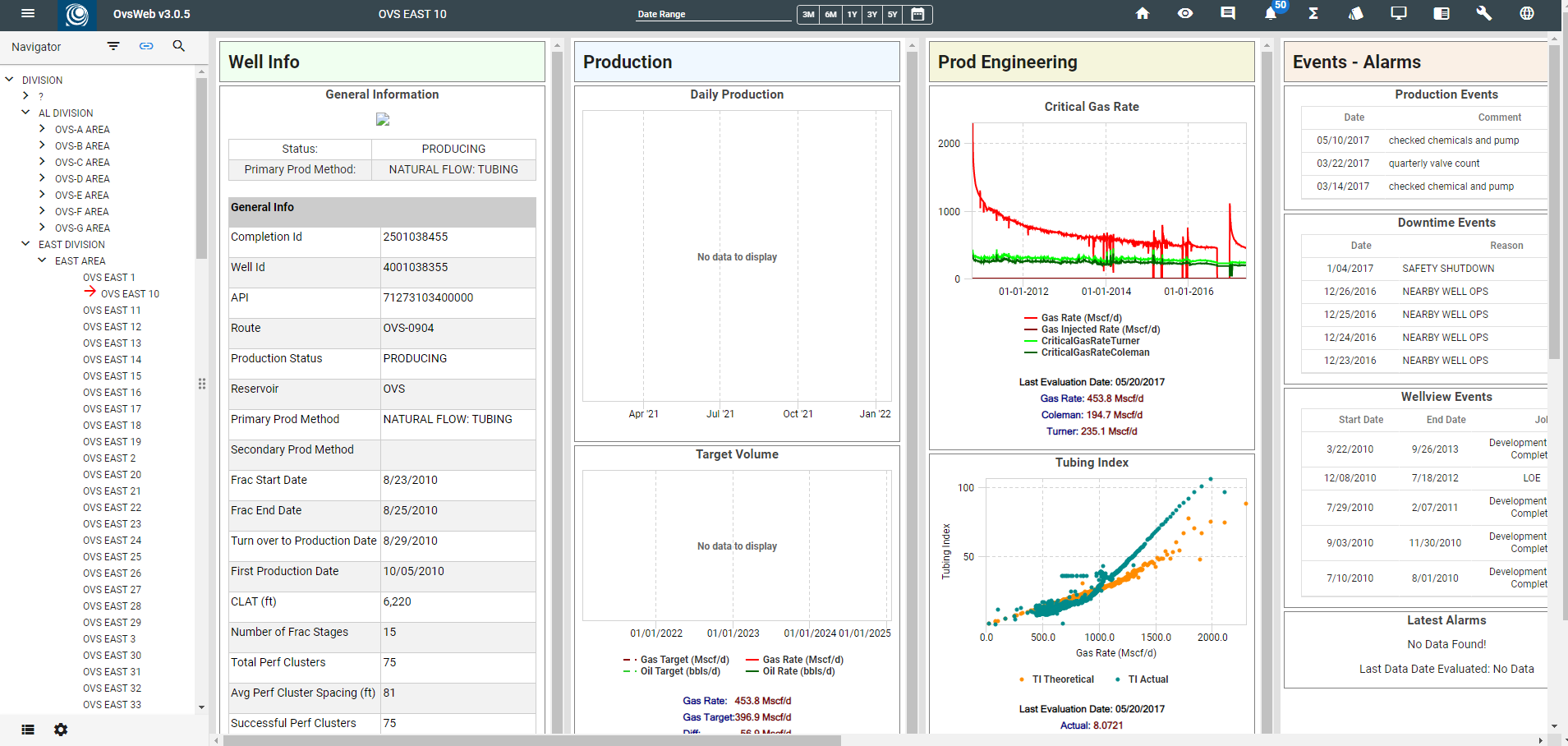The width and height of the screenshot is (1568, 746).
Task: Click Start Date header in Wellview Events
Action: point(1361,420)
